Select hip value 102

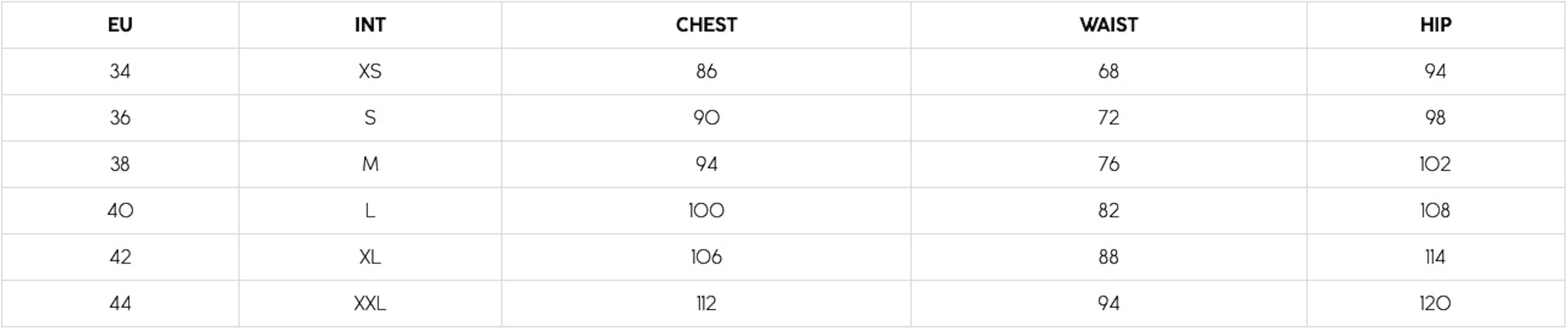click(x=1435, y=164)
